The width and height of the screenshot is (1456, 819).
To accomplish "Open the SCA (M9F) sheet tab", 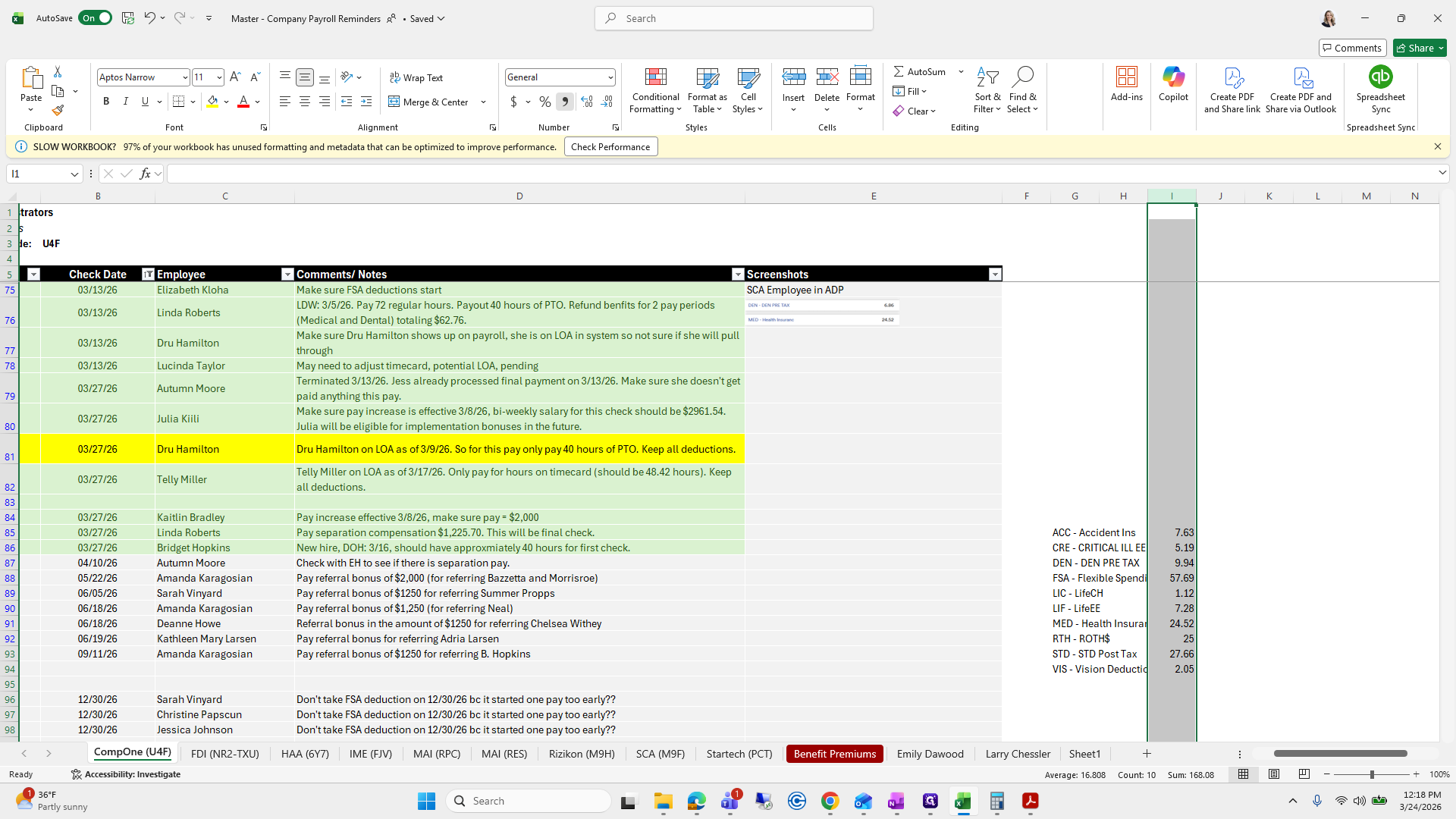I will click(660, 754).
